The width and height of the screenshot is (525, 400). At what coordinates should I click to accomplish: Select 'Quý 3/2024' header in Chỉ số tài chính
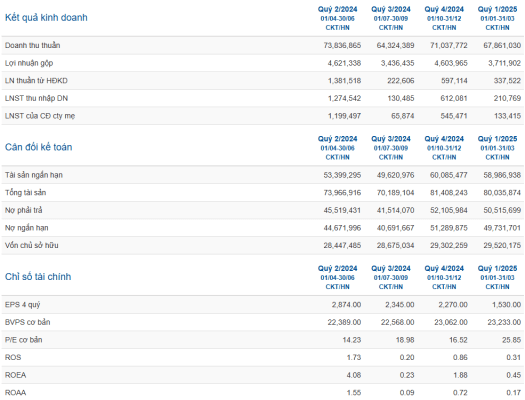click(391, 268)
